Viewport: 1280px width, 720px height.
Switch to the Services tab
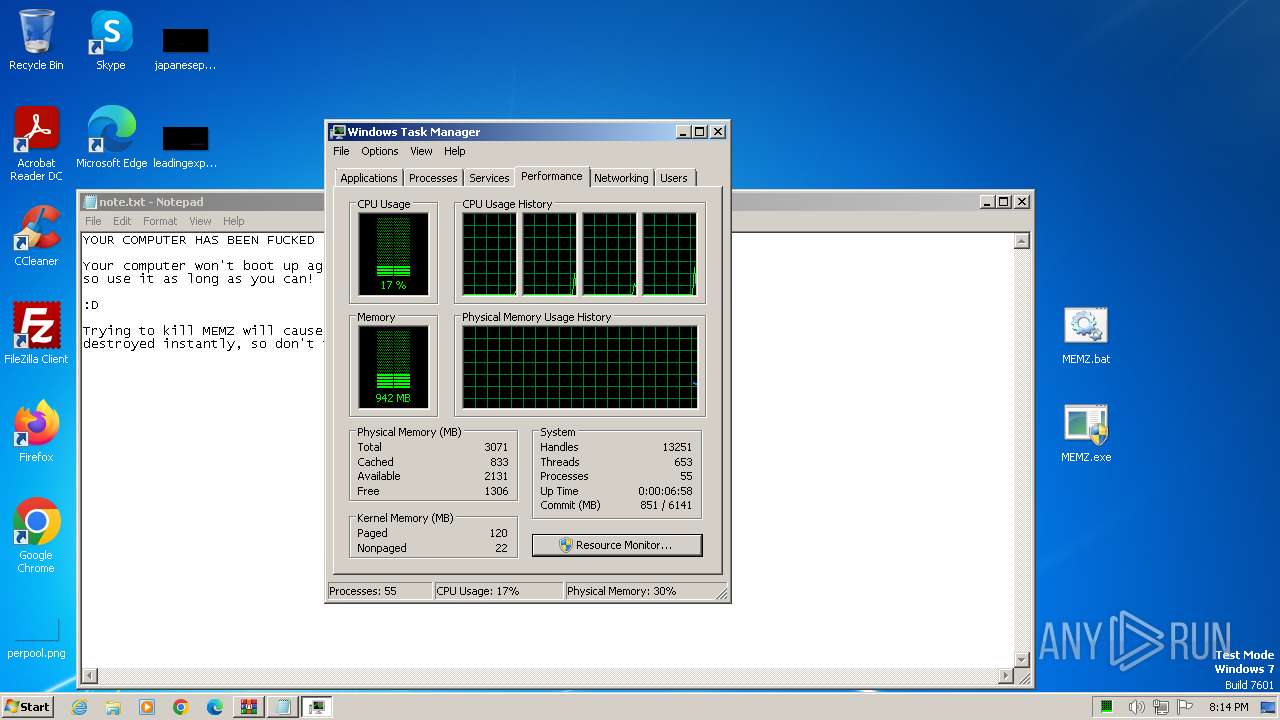[x=489, y=178]
